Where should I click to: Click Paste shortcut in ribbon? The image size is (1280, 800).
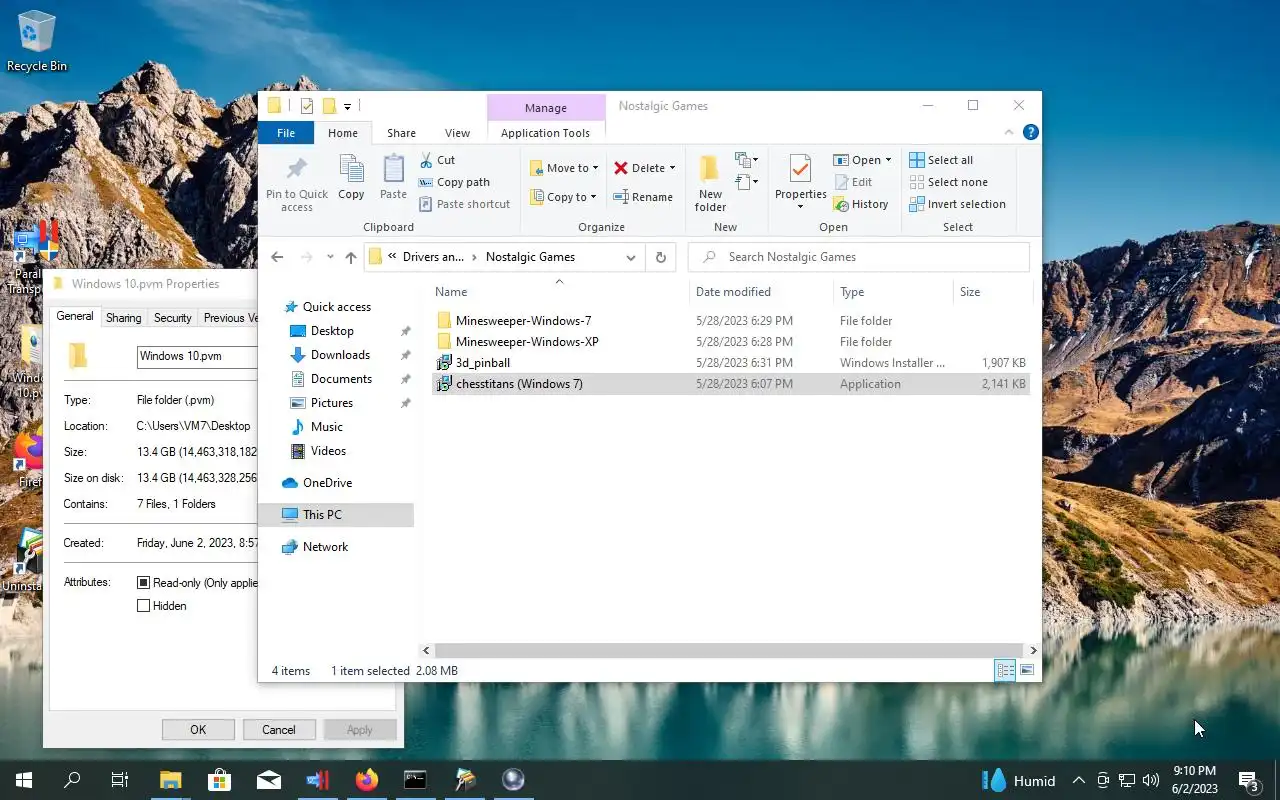pyautogui.click(x=464, y=204)
